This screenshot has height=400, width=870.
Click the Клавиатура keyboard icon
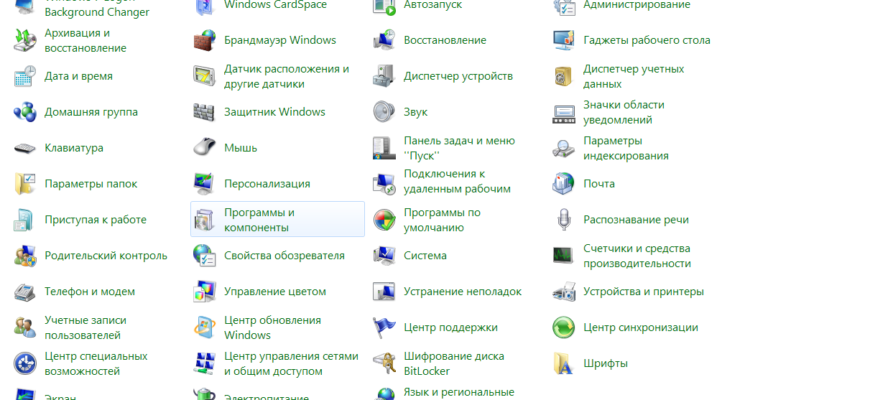[x=24, y=148]
